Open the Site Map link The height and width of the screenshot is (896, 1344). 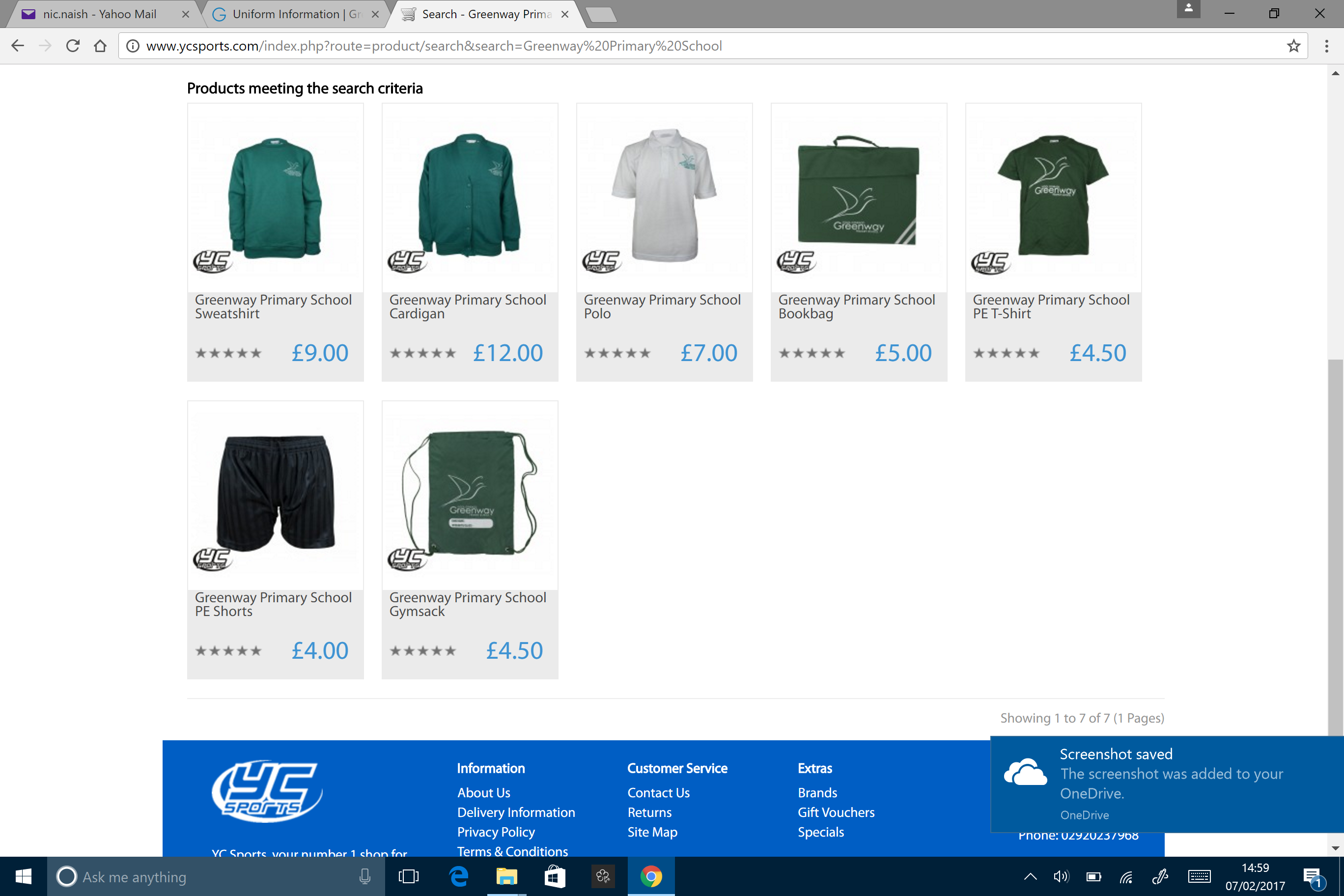[652, 832]
